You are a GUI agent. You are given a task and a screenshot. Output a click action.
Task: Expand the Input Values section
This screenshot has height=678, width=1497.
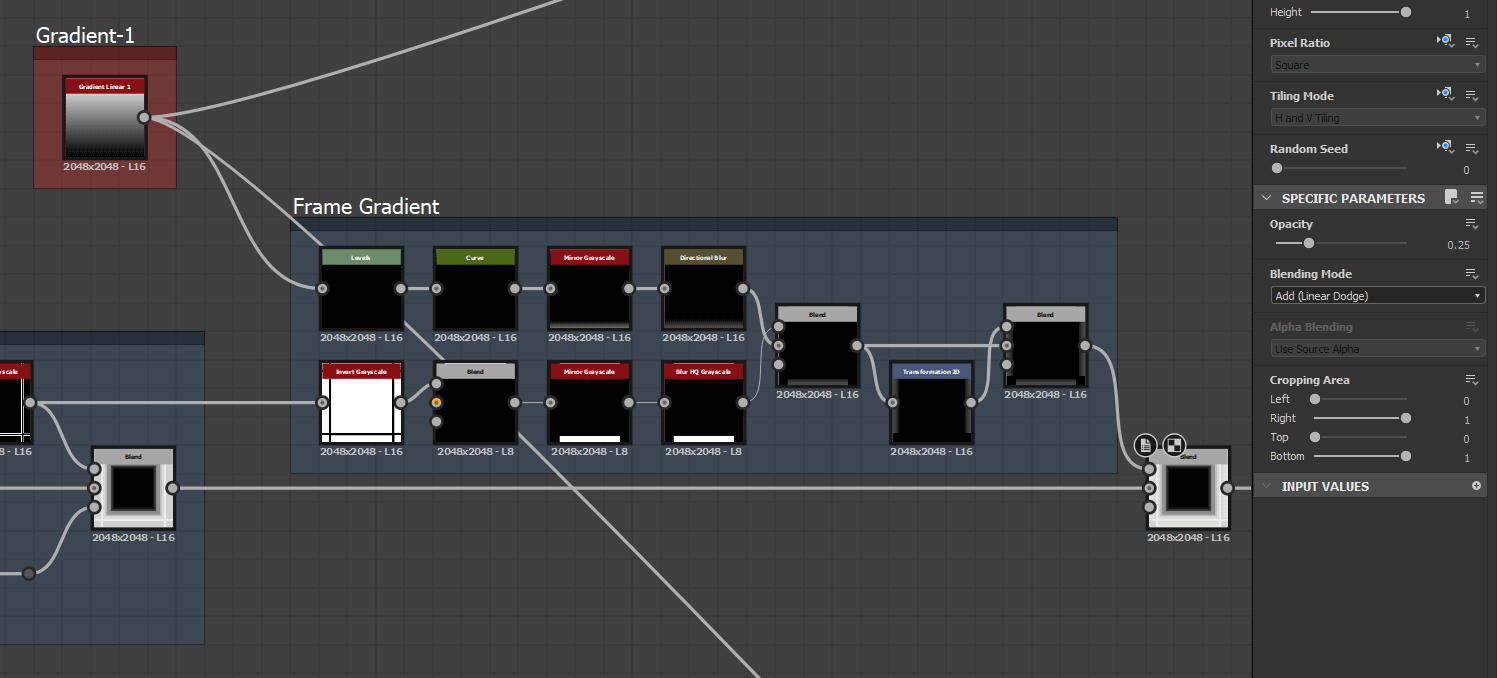tap(1267, 486)
